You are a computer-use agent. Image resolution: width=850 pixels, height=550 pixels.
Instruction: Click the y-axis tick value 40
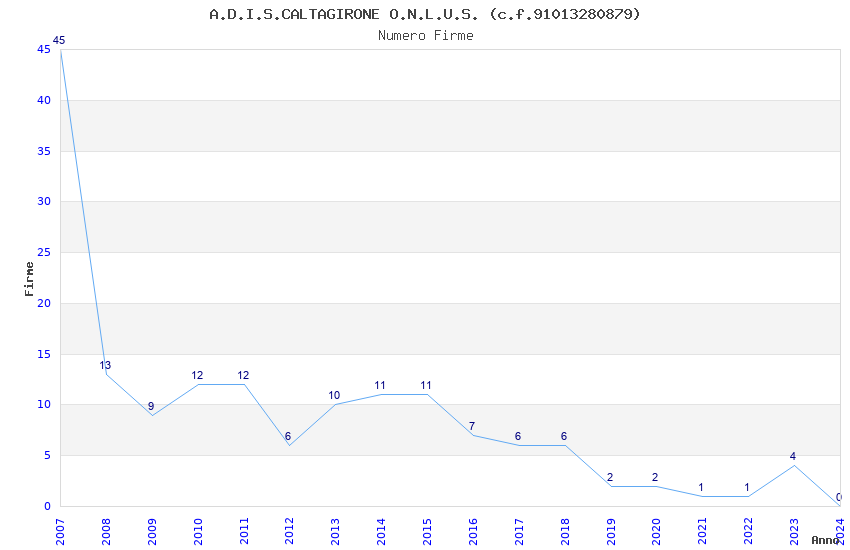(44, 100)
